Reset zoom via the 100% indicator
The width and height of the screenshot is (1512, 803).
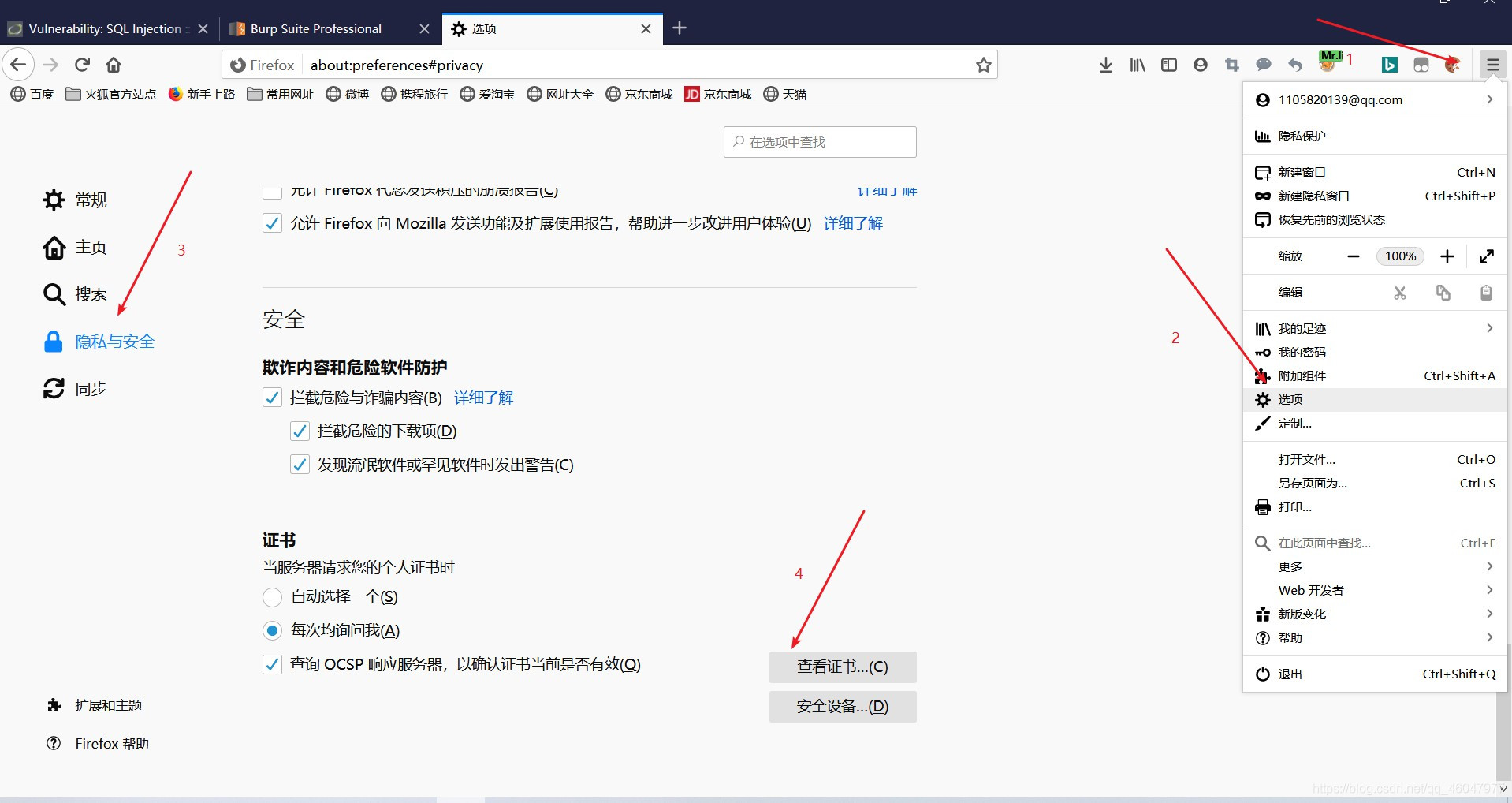tap(1401, 256)
